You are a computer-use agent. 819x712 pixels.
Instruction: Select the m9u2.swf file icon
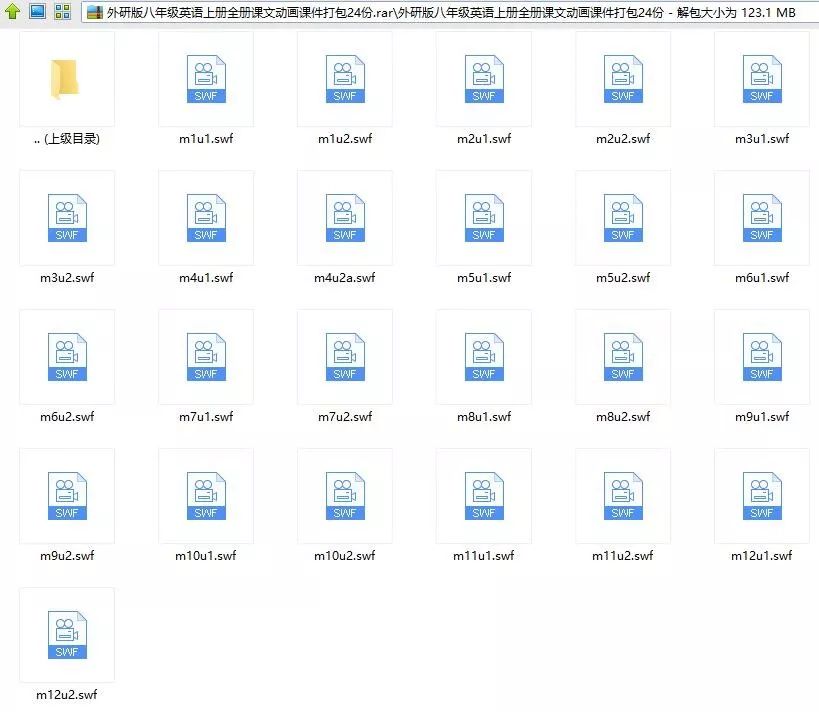[x=67, y=496]
